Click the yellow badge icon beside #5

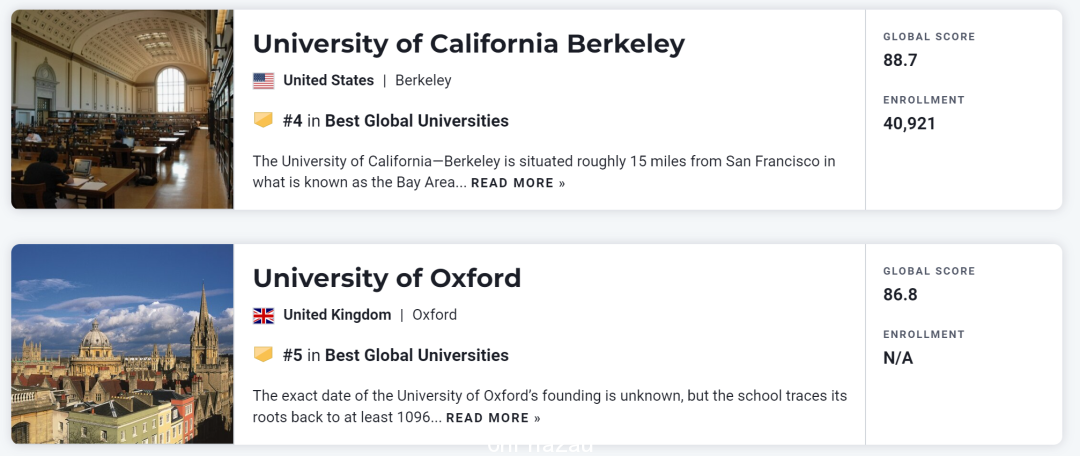(x=263, y=355)
